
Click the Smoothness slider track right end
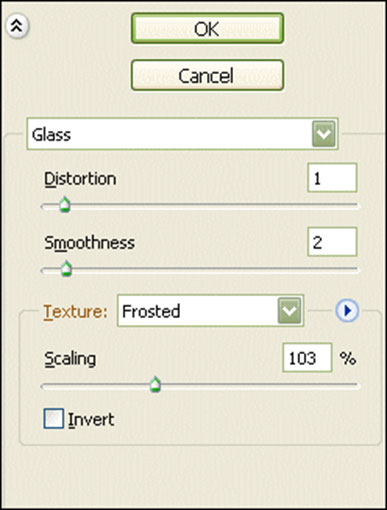pos(353,270)
